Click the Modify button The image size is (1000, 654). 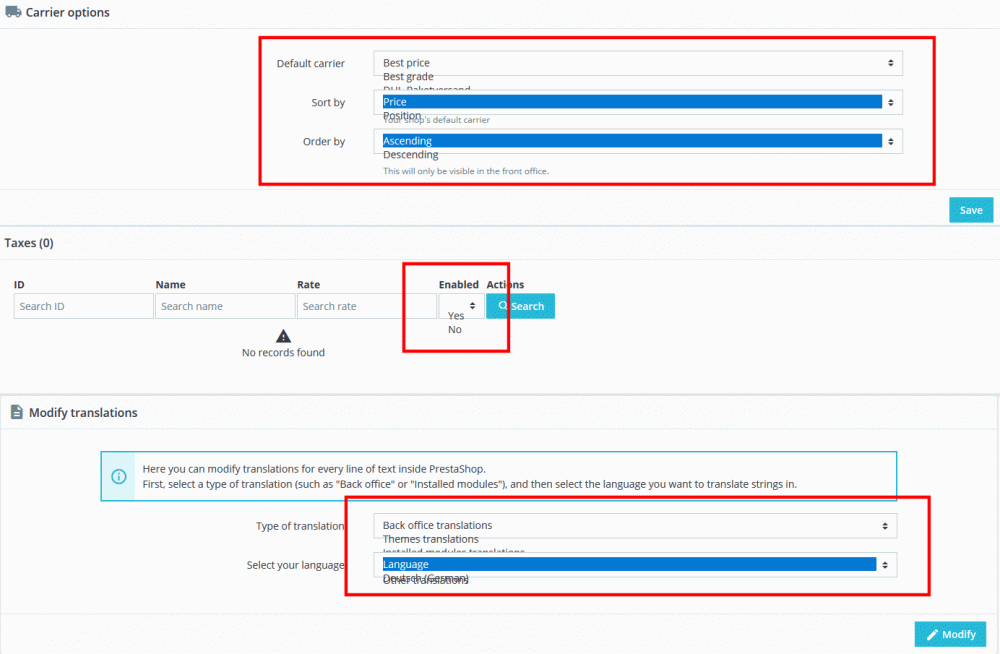coord(950,634)
